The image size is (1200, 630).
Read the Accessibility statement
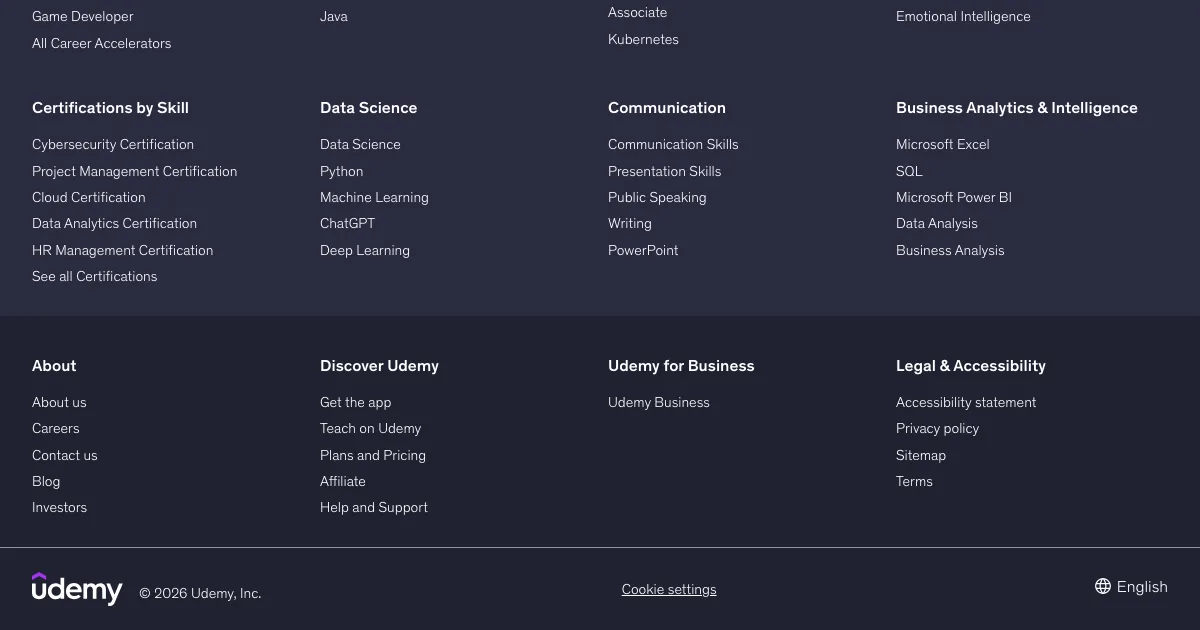click(965, 403)
